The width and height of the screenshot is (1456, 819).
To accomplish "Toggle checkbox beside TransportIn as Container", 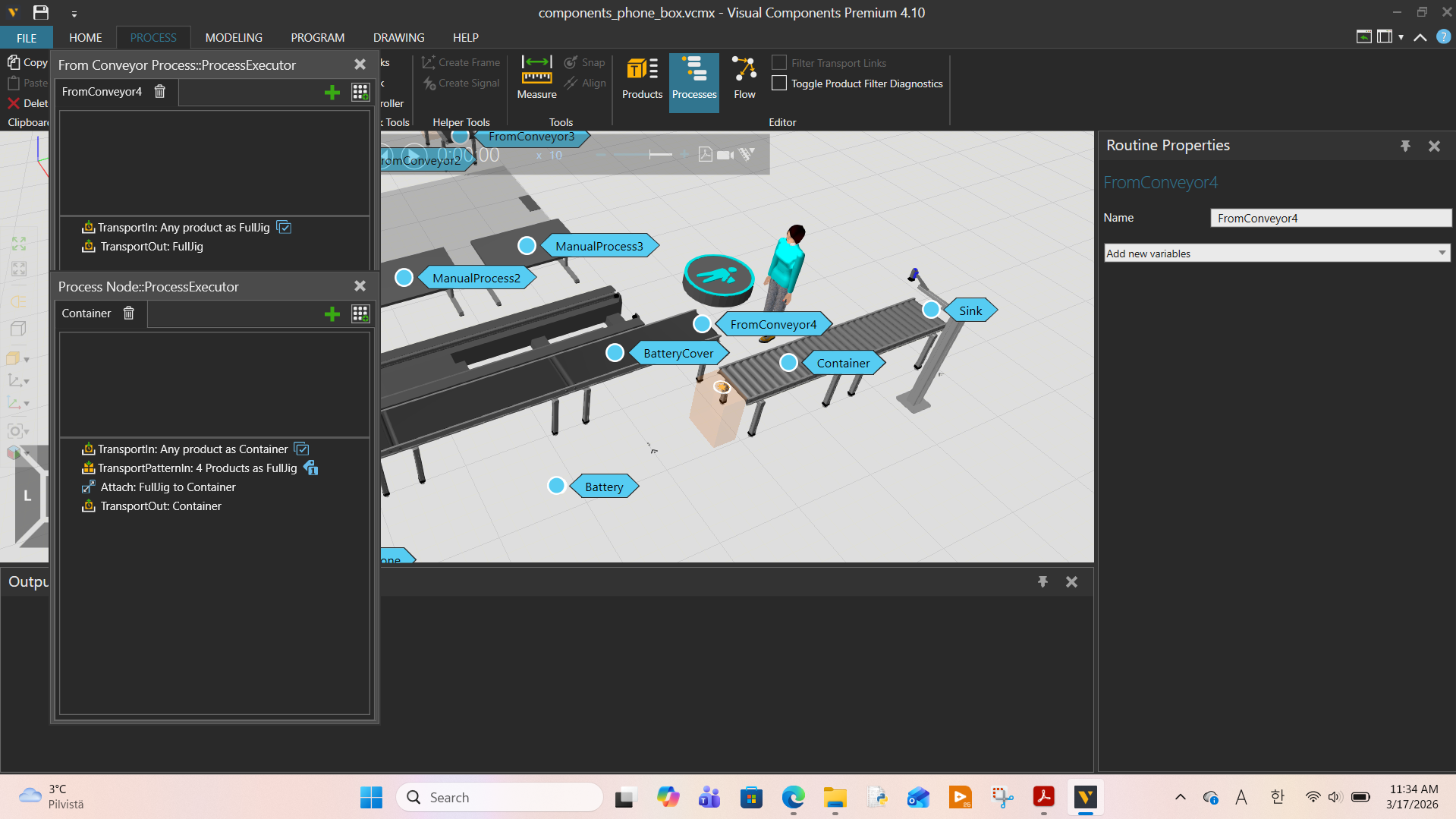I will (x=301, y=449).
